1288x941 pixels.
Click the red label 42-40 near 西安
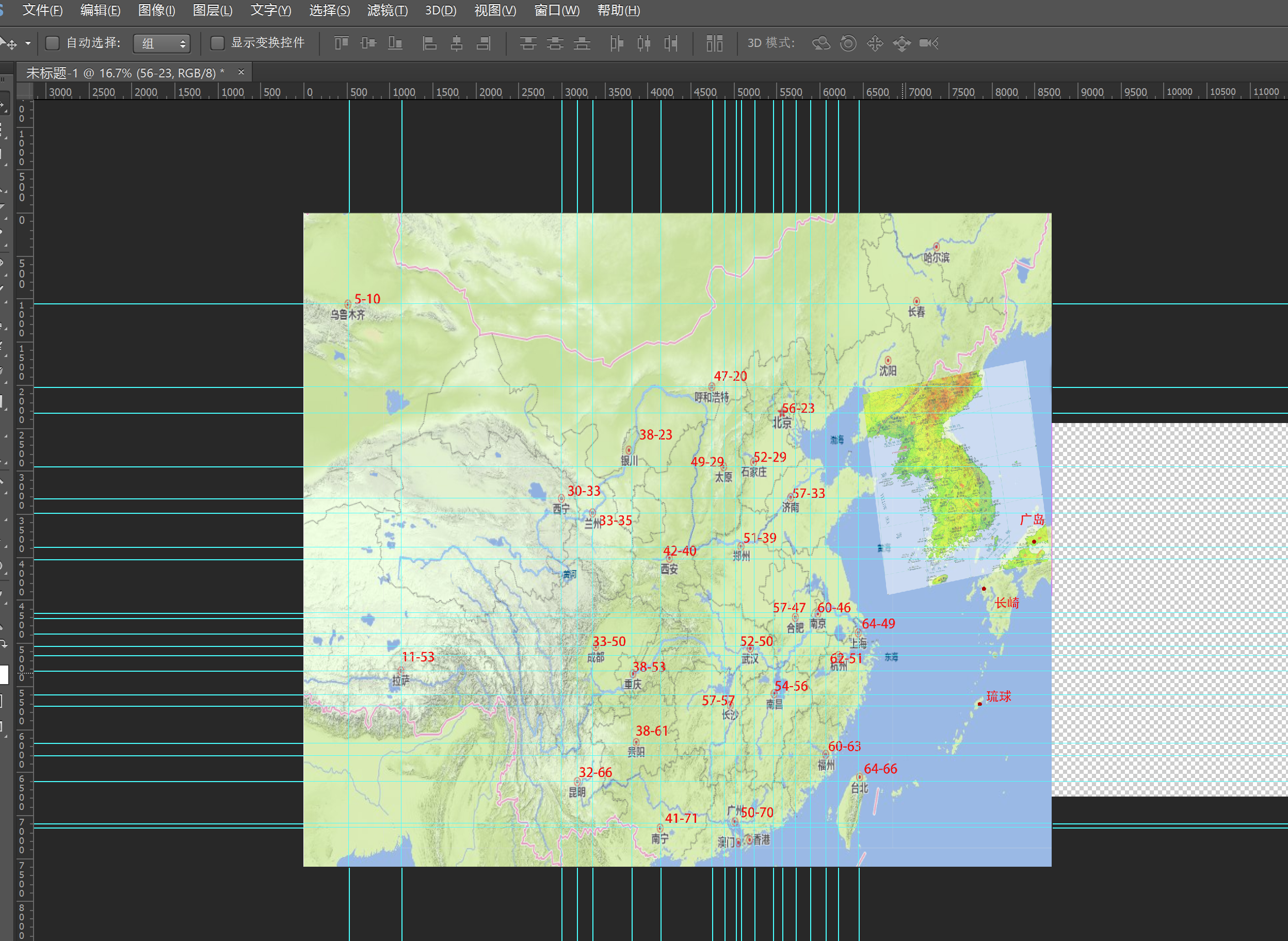680,551
